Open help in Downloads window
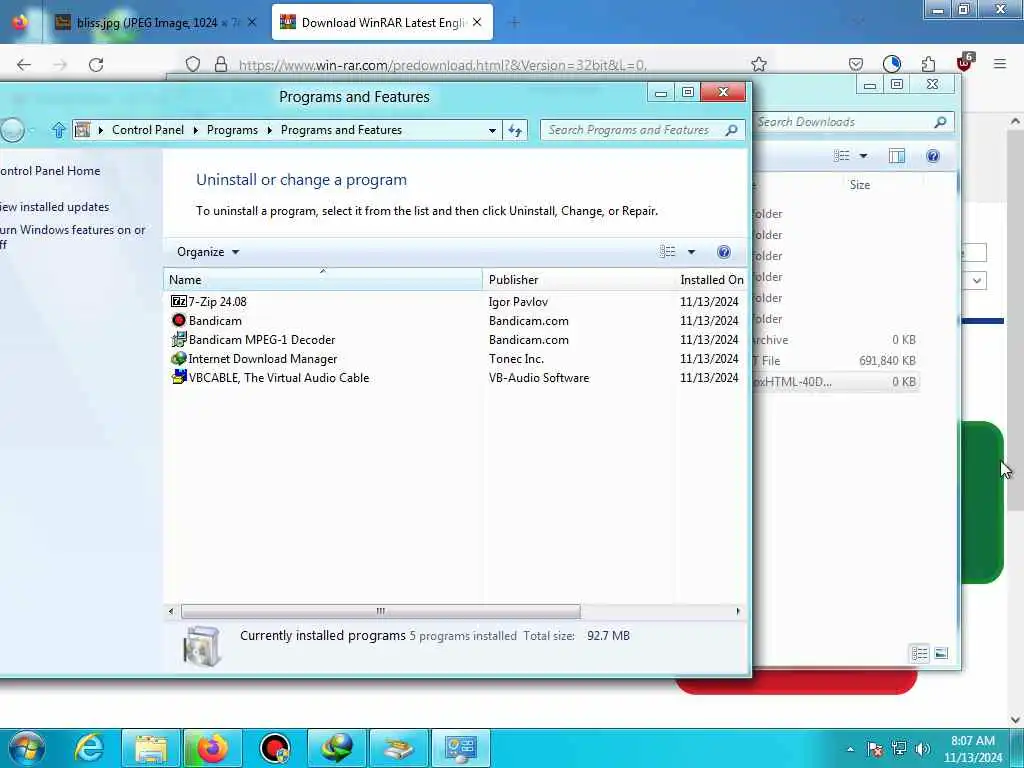The height and width of the screenshot is (768, 1024). point(933,155)
